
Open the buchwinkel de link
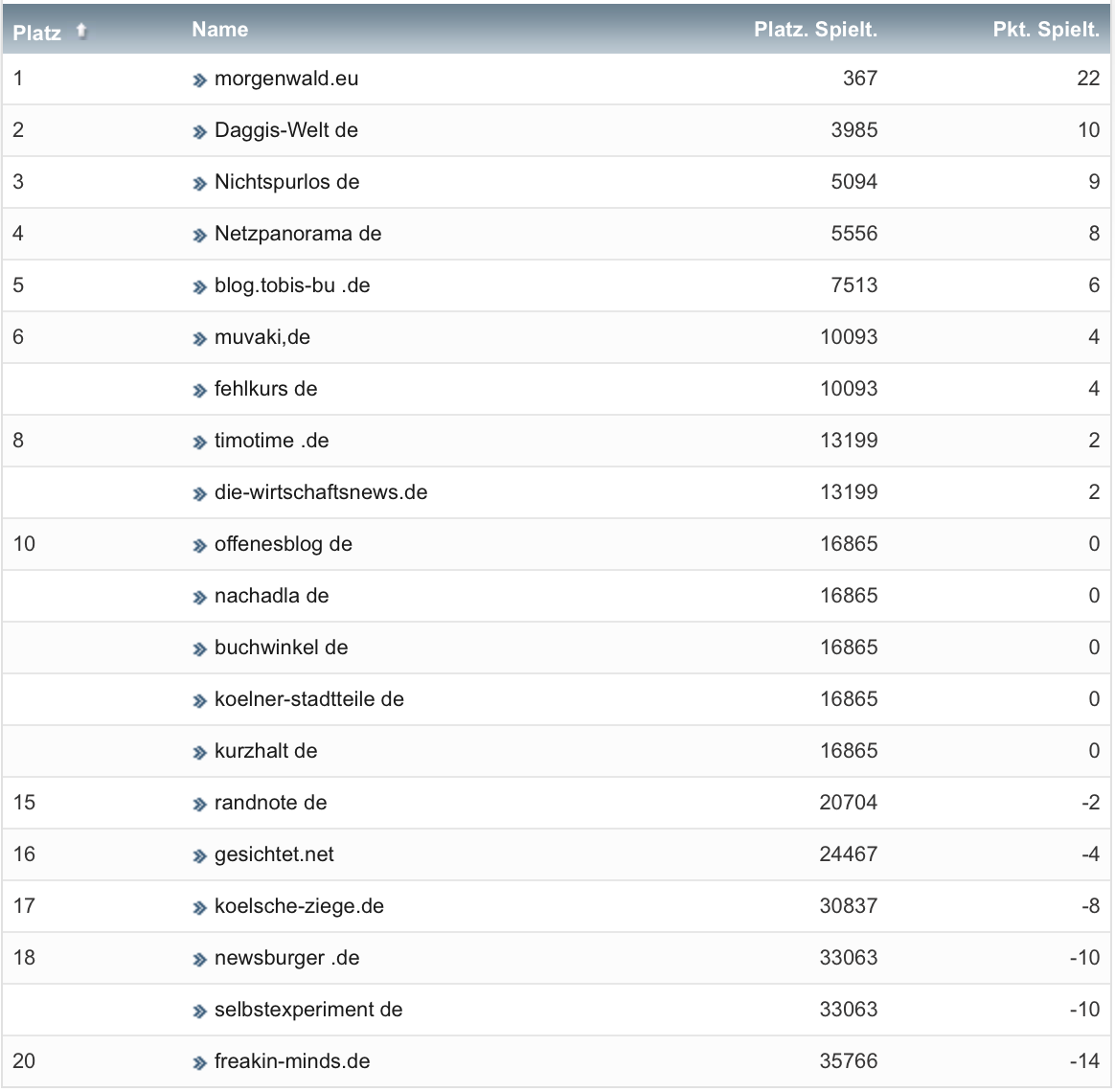point(282,648)
